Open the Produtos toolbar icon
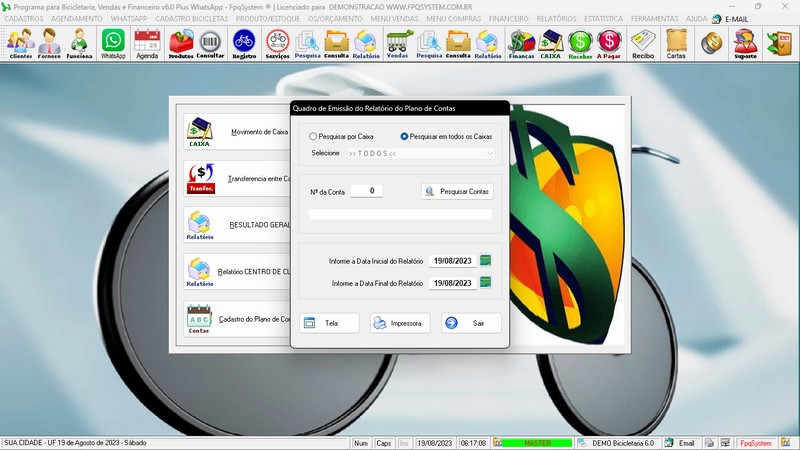This screenshot has width=800, height=450. (181, 44)
